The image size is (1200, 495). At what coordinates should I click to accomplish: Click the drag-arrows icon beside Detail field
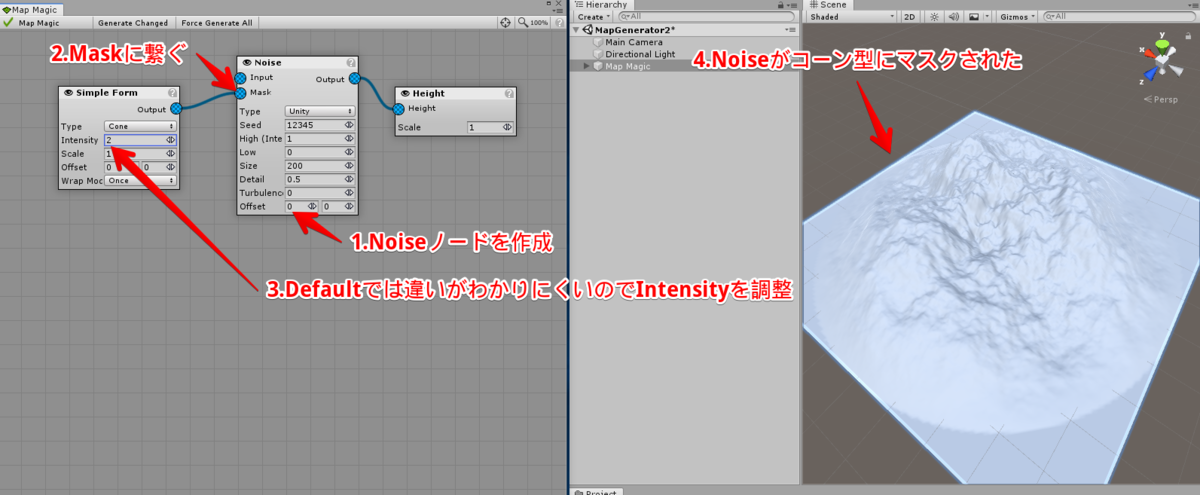click(349, 179)
